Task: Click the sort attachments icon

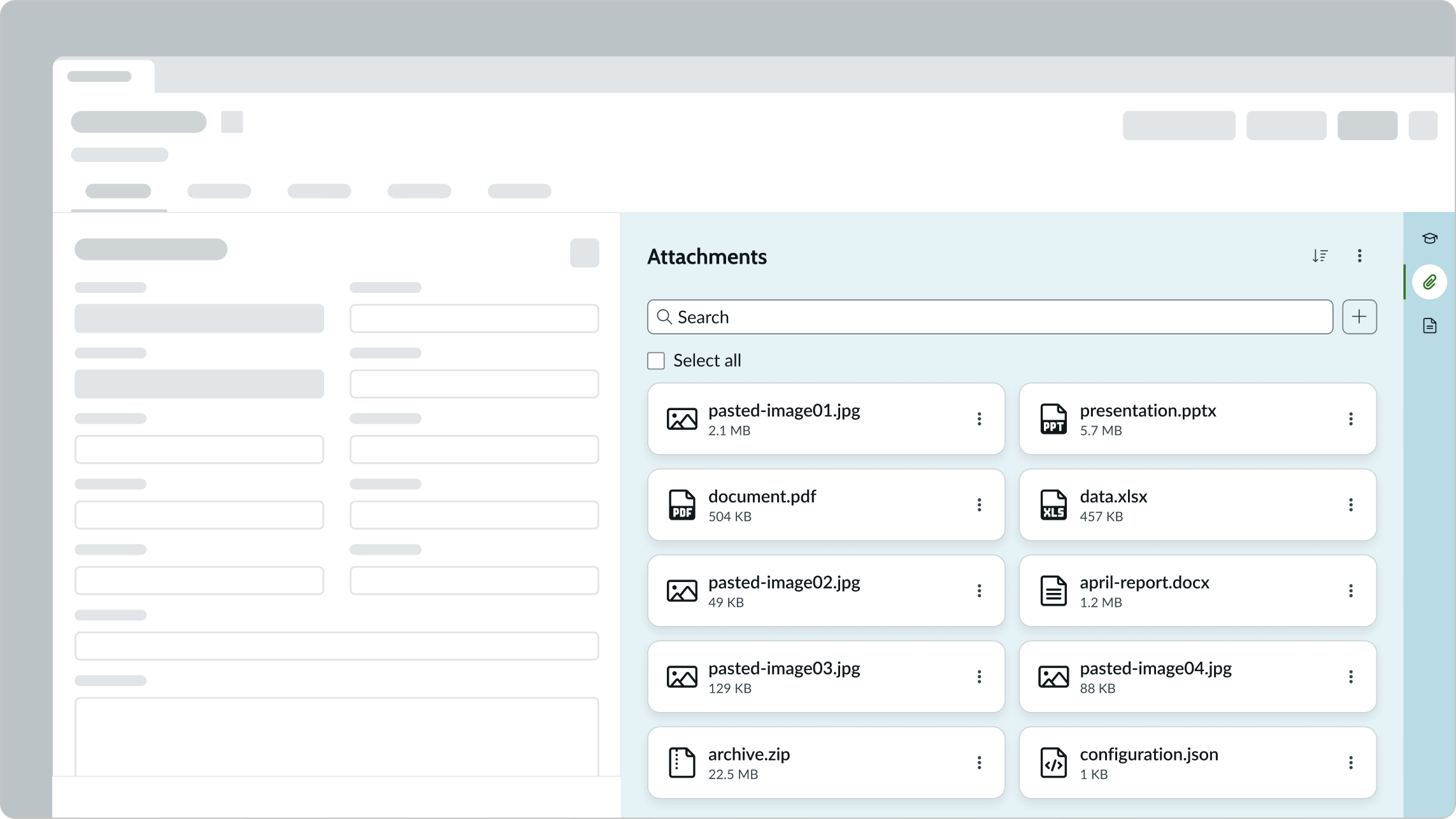Action: coord(1320,256)
